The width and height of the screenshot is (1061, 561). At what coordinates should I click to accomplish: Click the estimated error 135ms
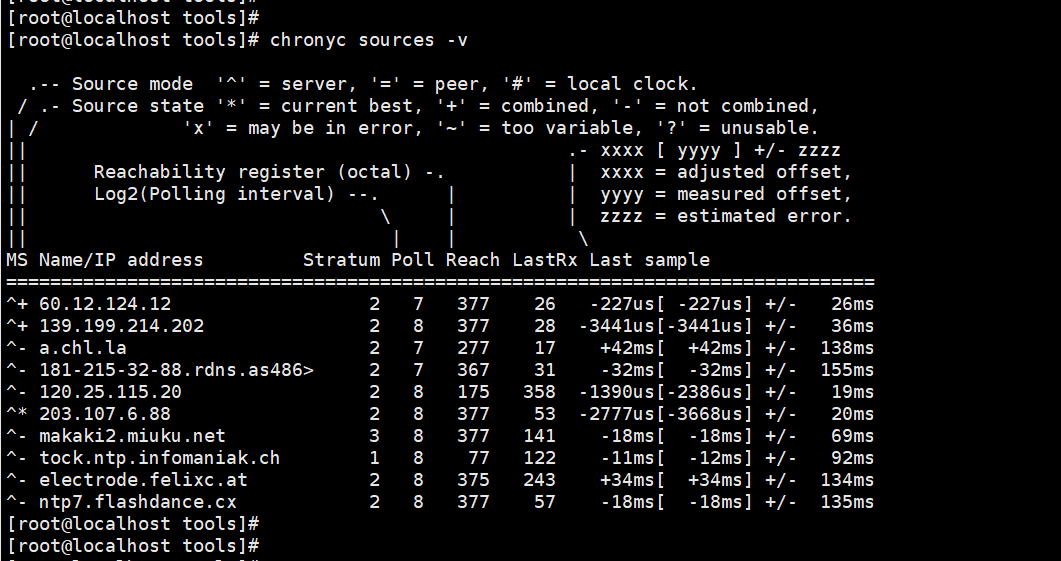coord(847,502)
